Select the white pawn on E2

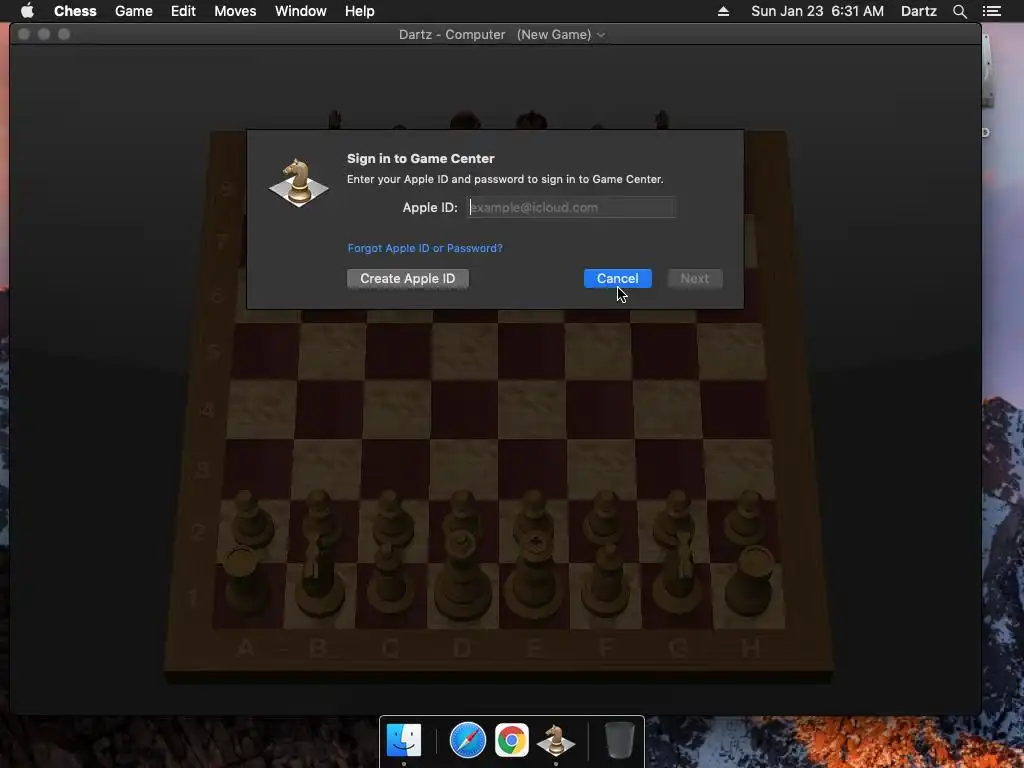coord(536,516)
